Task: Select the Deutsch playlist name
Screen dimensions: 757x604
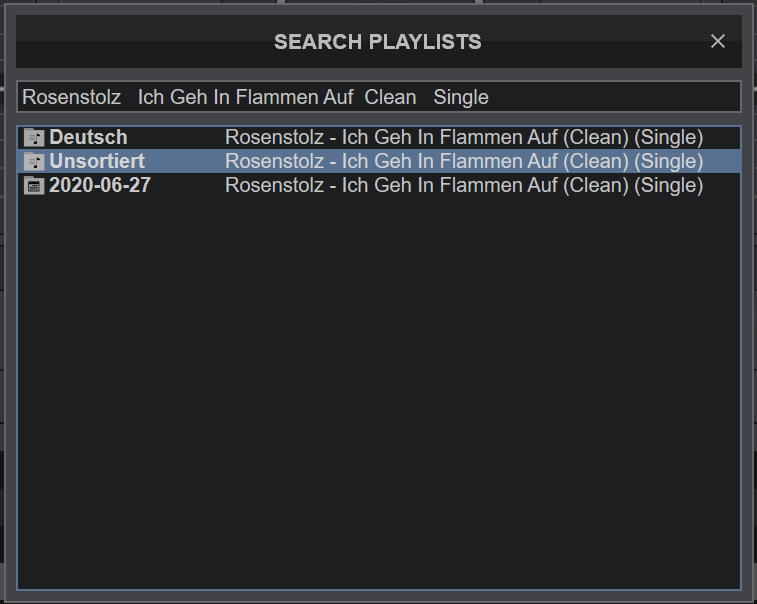Action: pos(88,137)
